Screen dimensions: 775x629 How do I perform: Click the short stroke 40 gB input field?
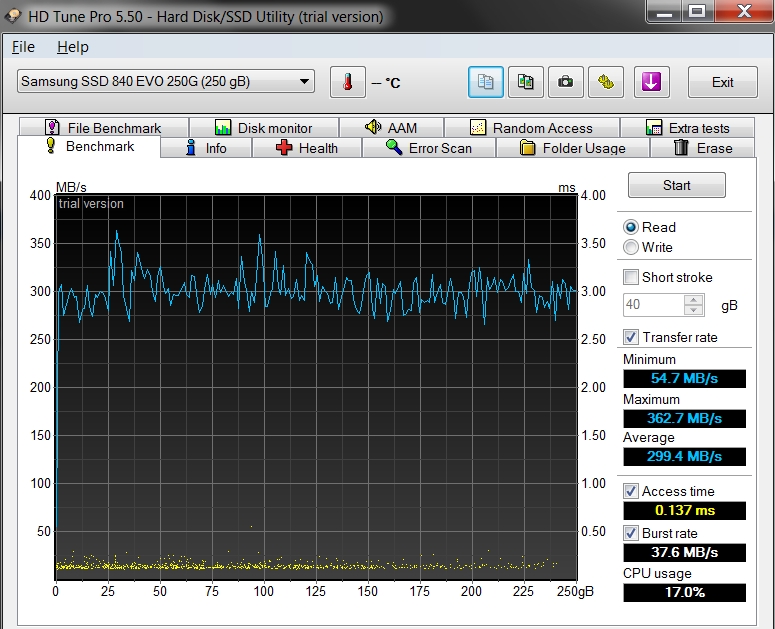click(x=653, y=304)
